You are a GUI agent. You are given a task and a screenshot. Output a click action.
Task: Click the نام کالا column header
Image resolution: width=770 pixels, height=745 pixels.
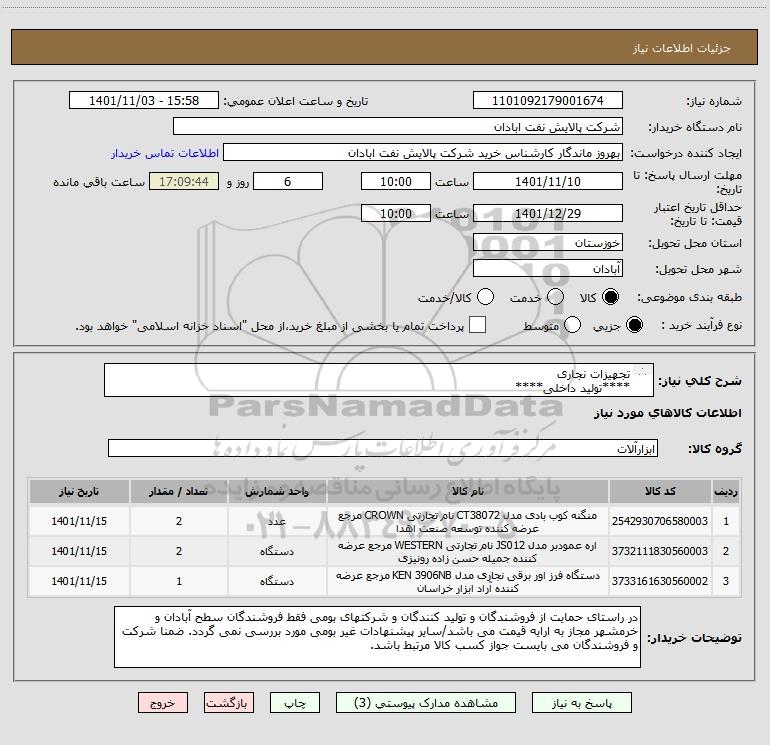[468, 491]
